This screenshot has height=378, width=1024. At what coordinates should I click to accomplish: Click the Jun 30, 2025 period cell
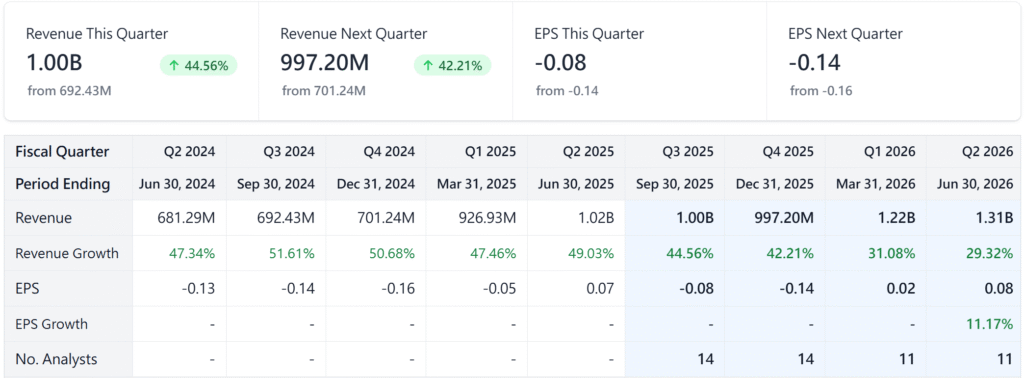(575, 184)
